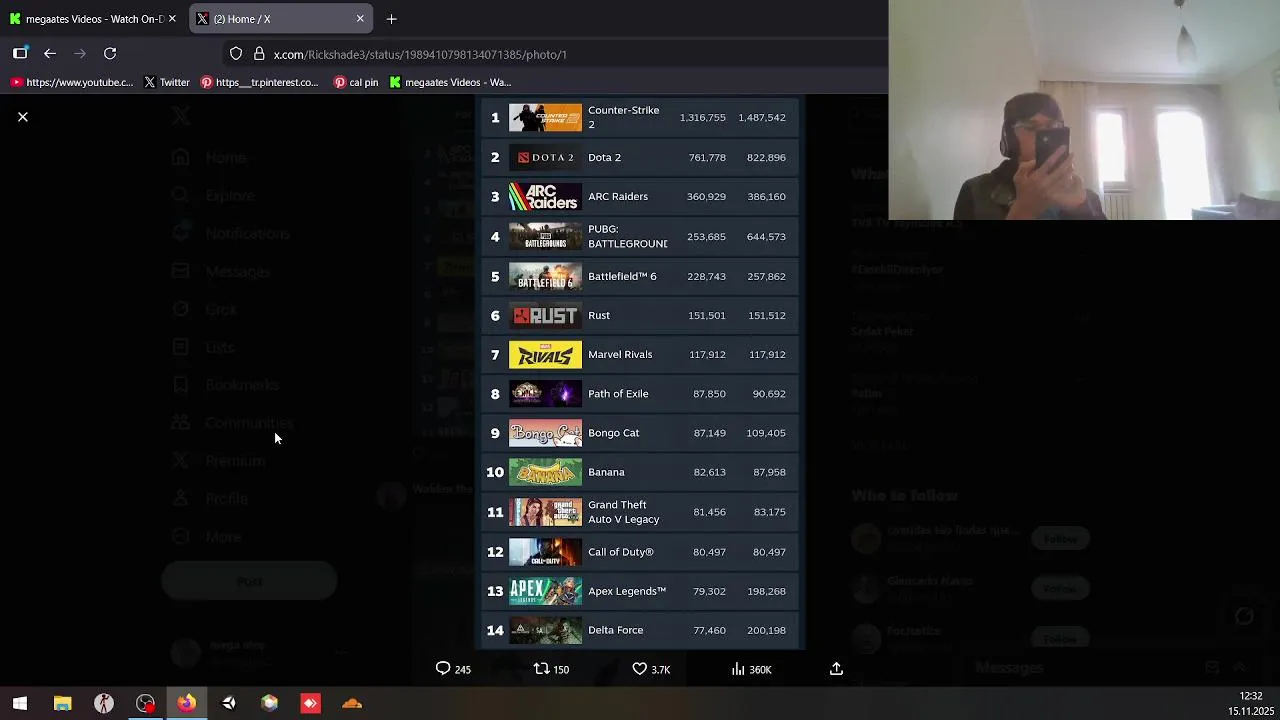The image size is (1280, 720).
Task: Click the Counter-Strike 2 thumbnail
Action: pyautogui.click(x=545, y=118)
